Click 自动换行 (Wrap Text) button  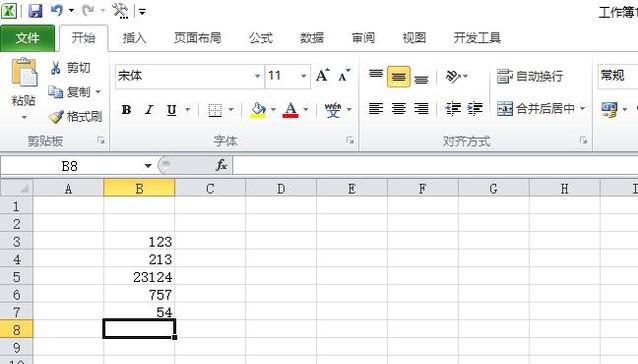530,76
